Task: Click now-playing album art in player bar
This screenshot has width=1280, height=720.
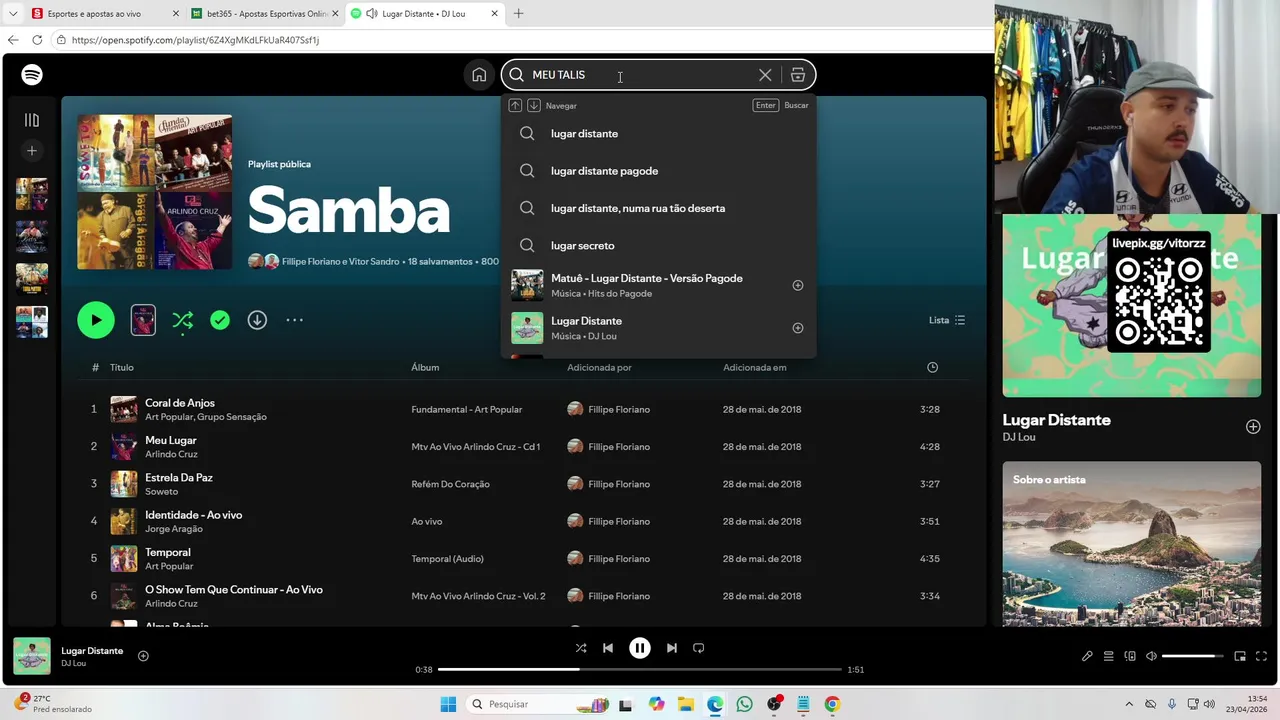Action: coord(32,656)
